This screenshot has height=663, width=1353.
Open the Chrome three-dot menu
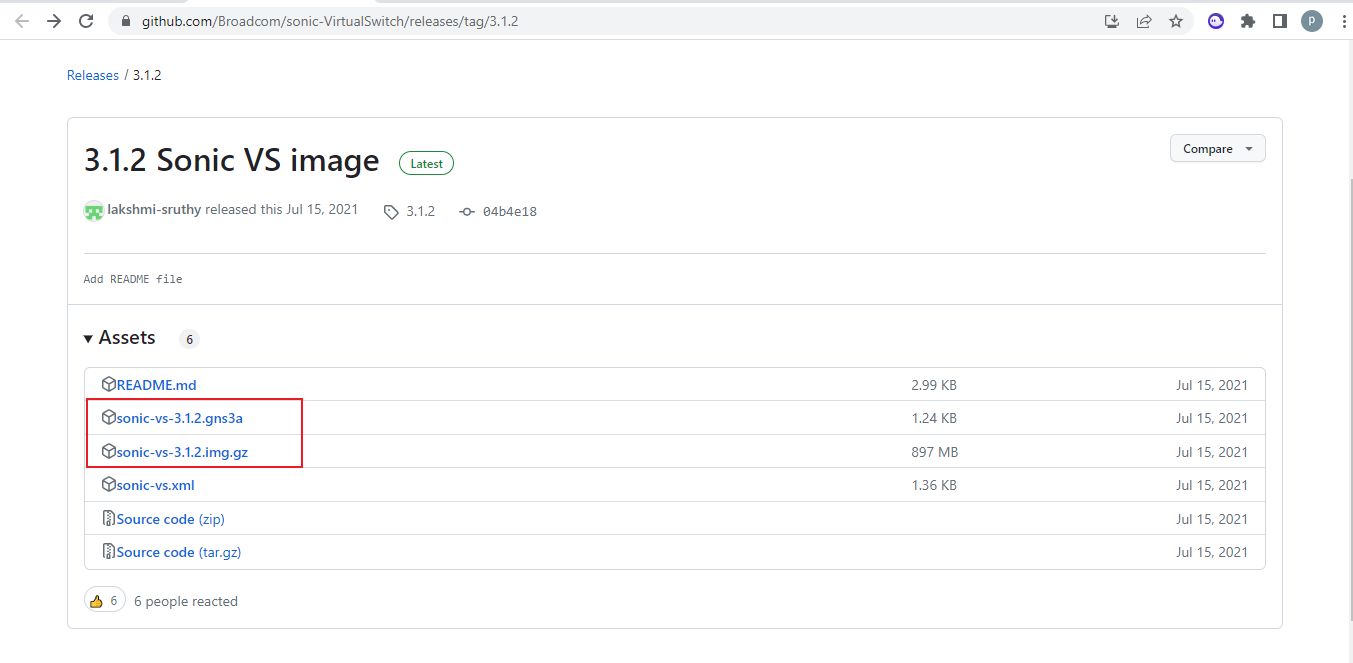click(1343, 20)
